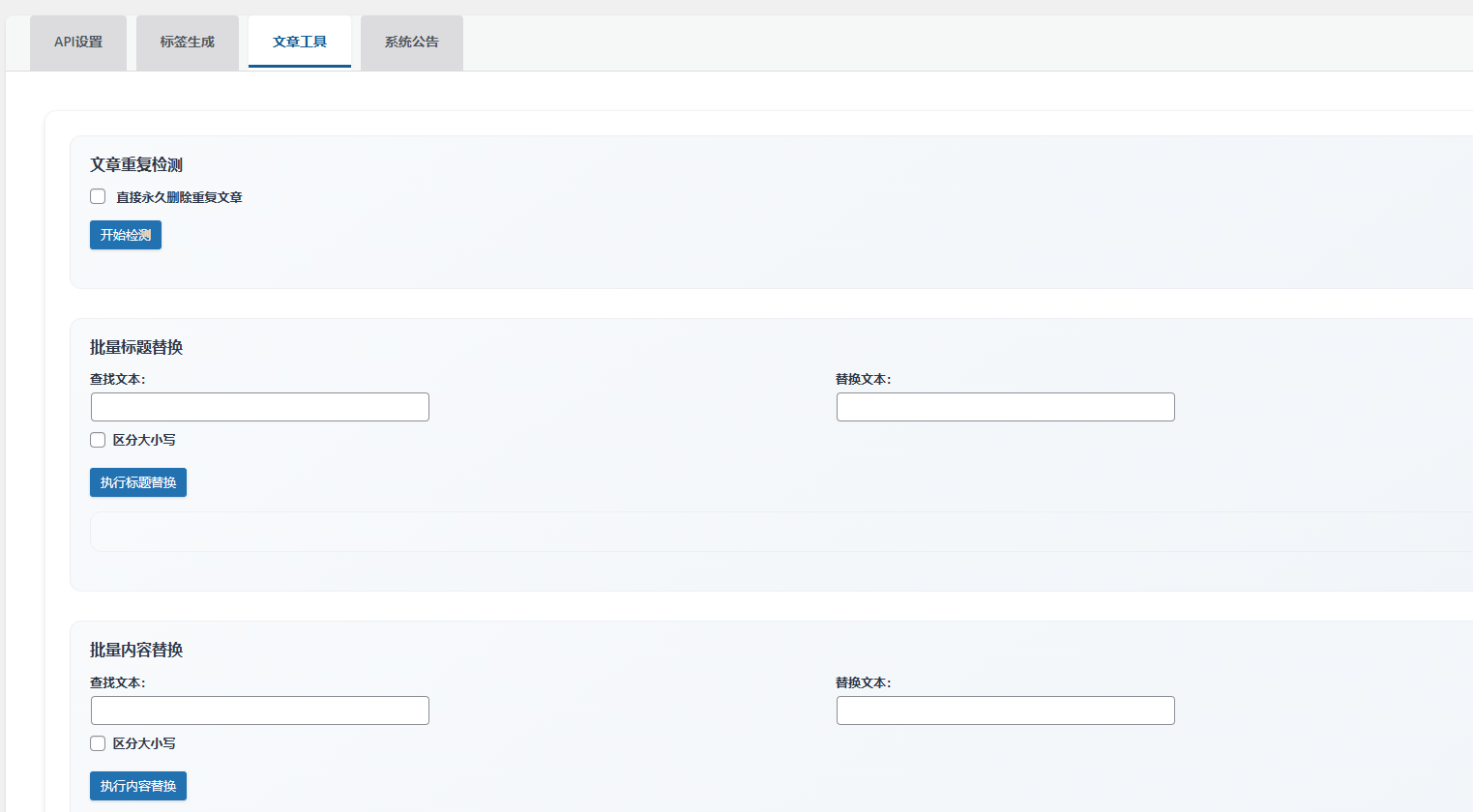
Task: Tick 区分大小写 checkbox under 批量标题替换
Action: 98,440
